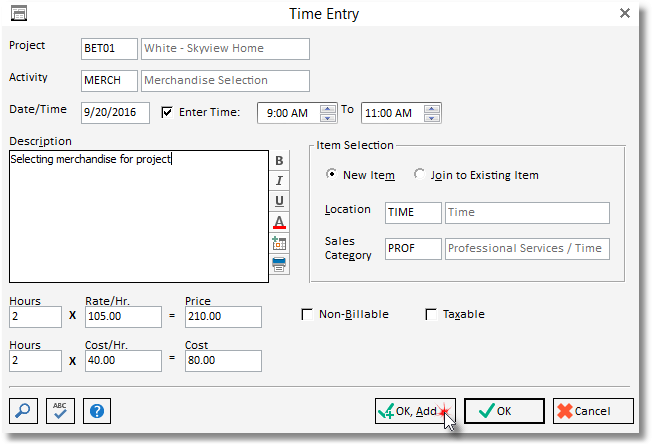
Task: Select the New Item radio option
Action: 331,175
